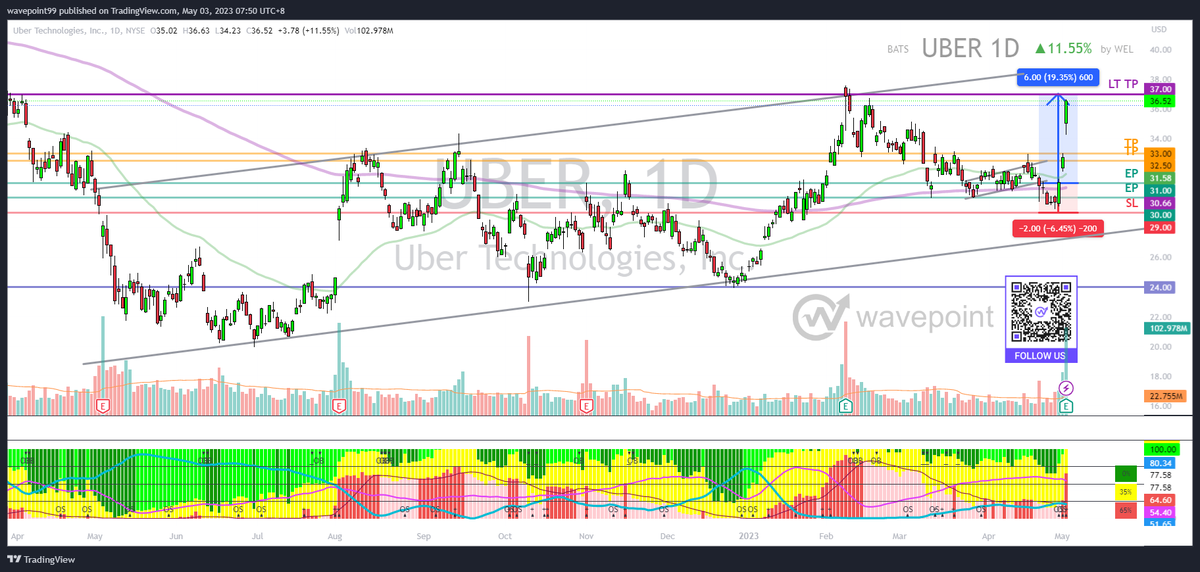The image size is (1200, 572).
Task: Select the orange 33.00 price label
Action: tap(1161, 153)
